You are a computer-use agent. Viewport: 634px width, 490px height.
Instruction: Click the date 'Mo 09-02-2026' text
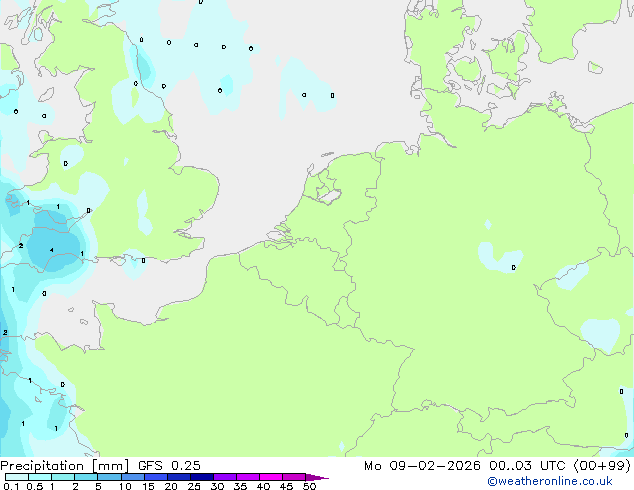[422, 466]
